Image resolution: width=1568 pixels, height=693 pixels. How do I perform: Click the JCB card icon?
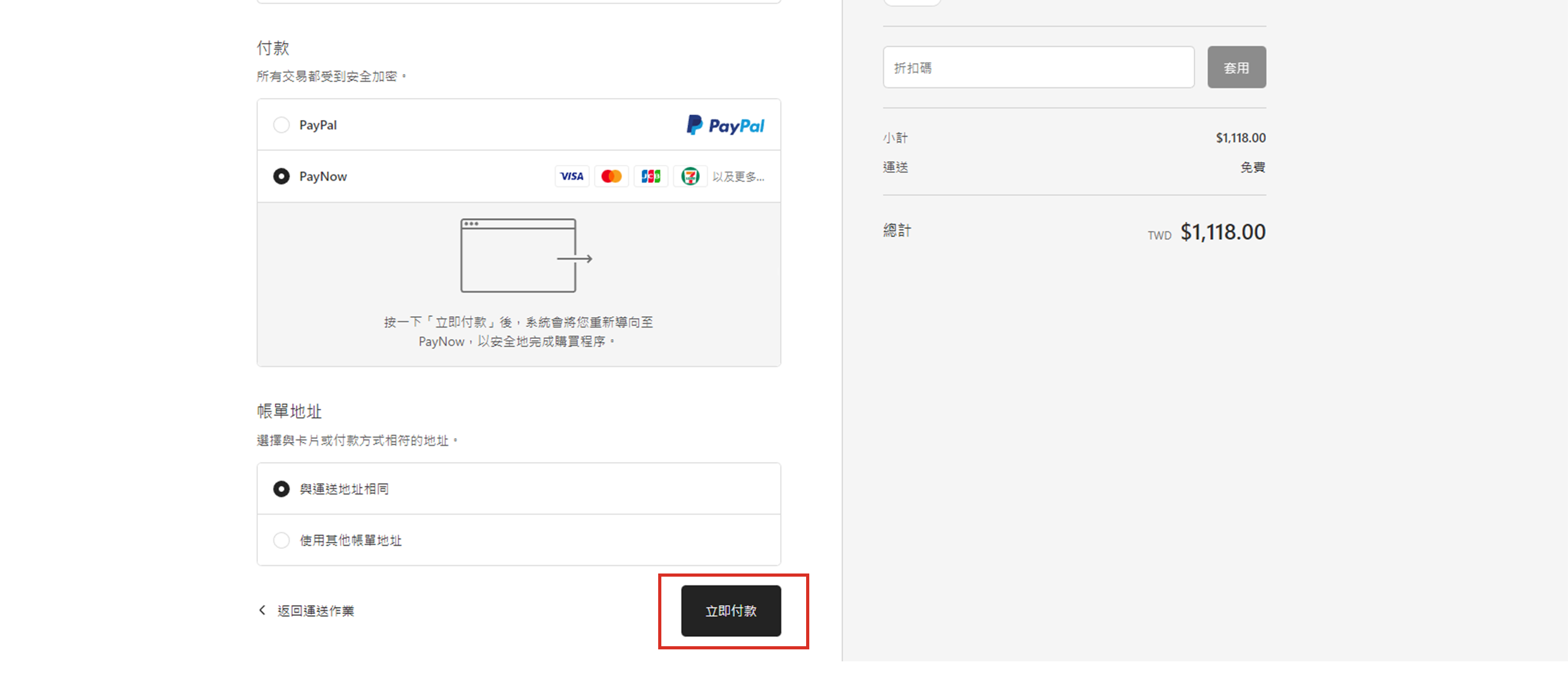[651, 176]
